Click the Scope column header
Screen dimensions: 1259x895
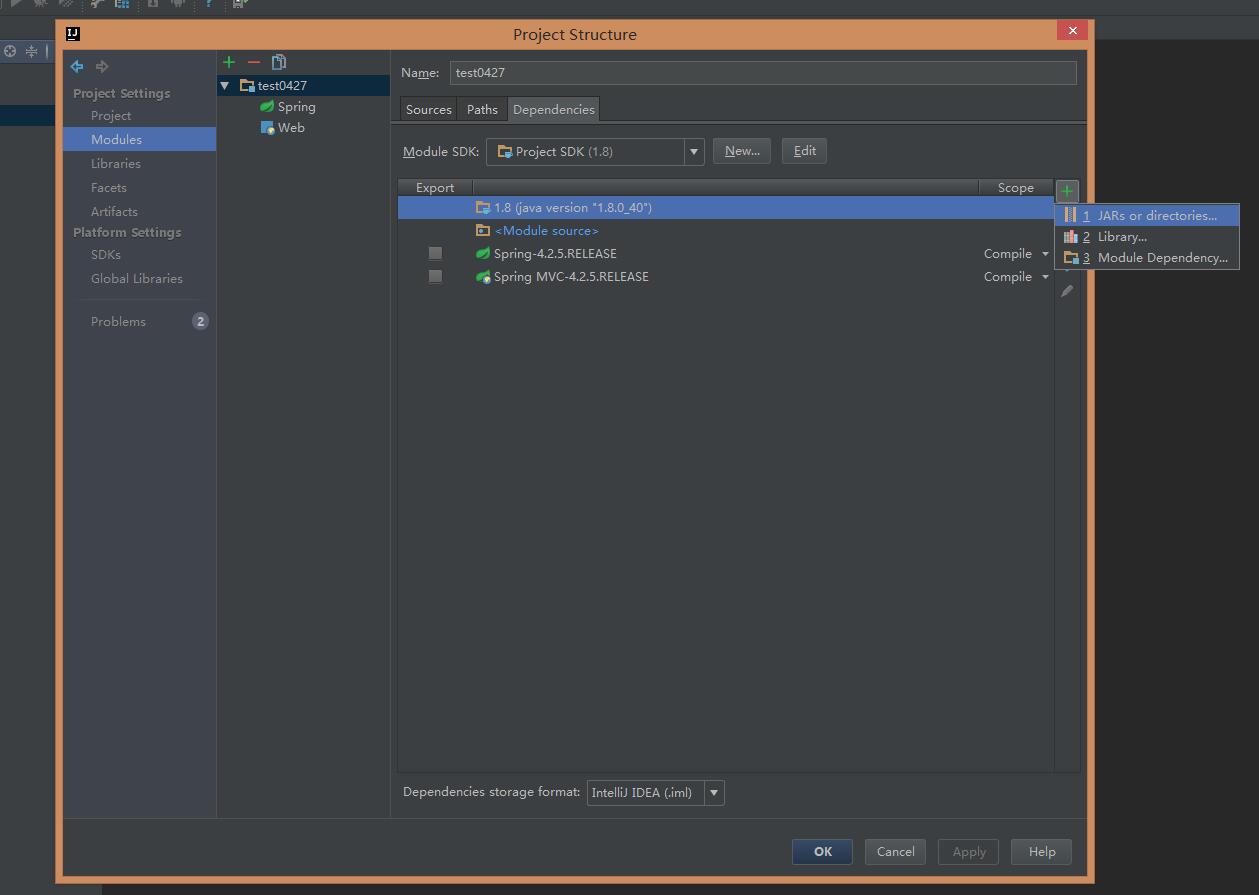[x=1016, y=188]
